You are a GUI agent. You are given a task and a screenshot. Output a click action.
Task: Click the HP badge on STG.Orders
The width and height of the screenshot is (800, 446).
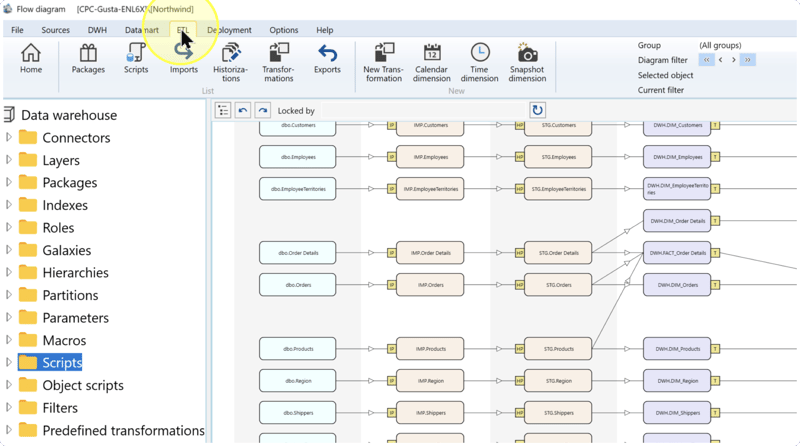pos(519,285)
